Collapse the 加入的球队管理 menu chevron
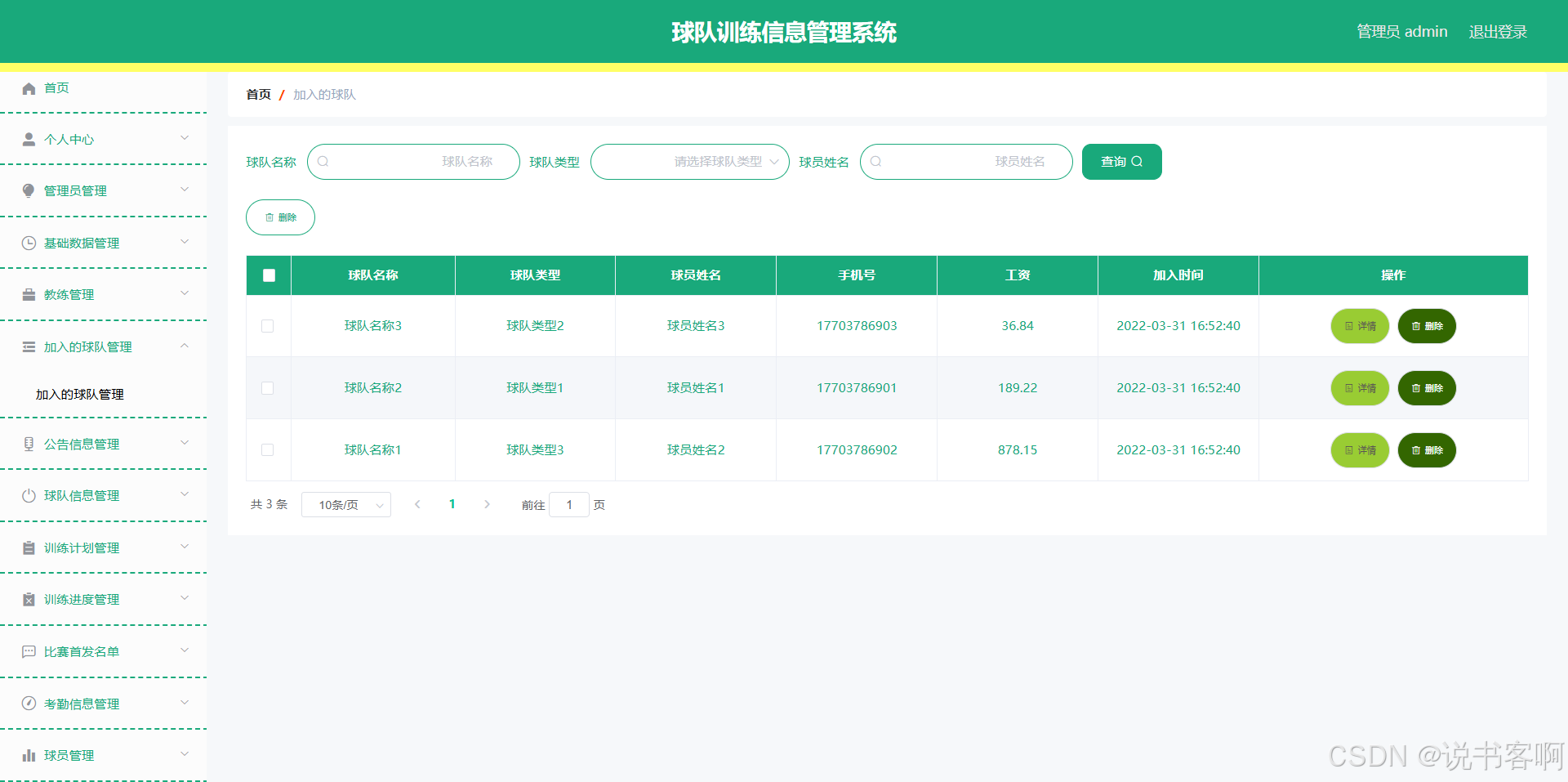Screen dimensions: 1568x782 point(185,346)
